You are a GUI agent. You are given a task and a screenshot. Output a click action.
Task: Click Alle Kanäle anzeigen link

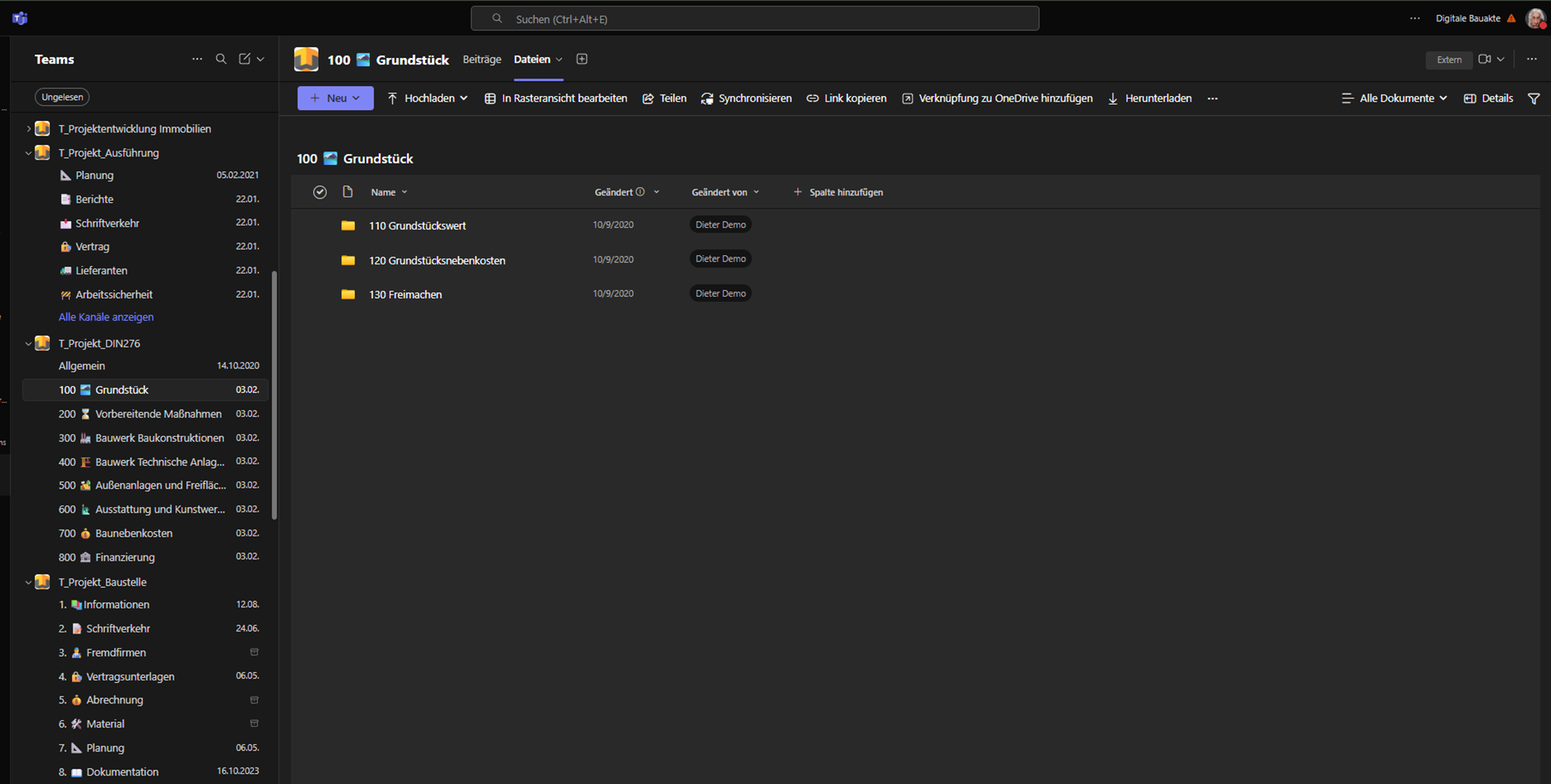click(106, 317)
